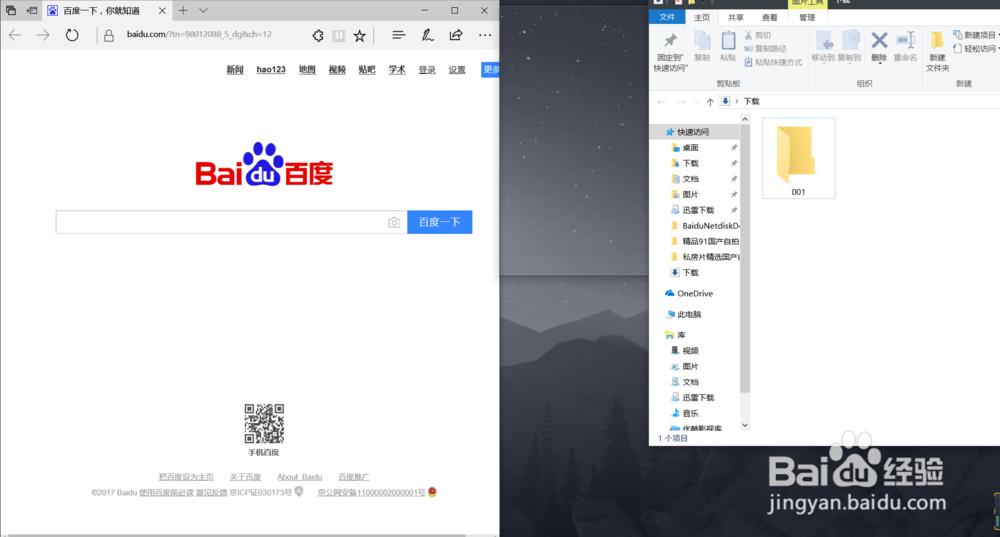
Task: Click 重命名 ribbon icon in Explorer
Action: click(905, 46)
